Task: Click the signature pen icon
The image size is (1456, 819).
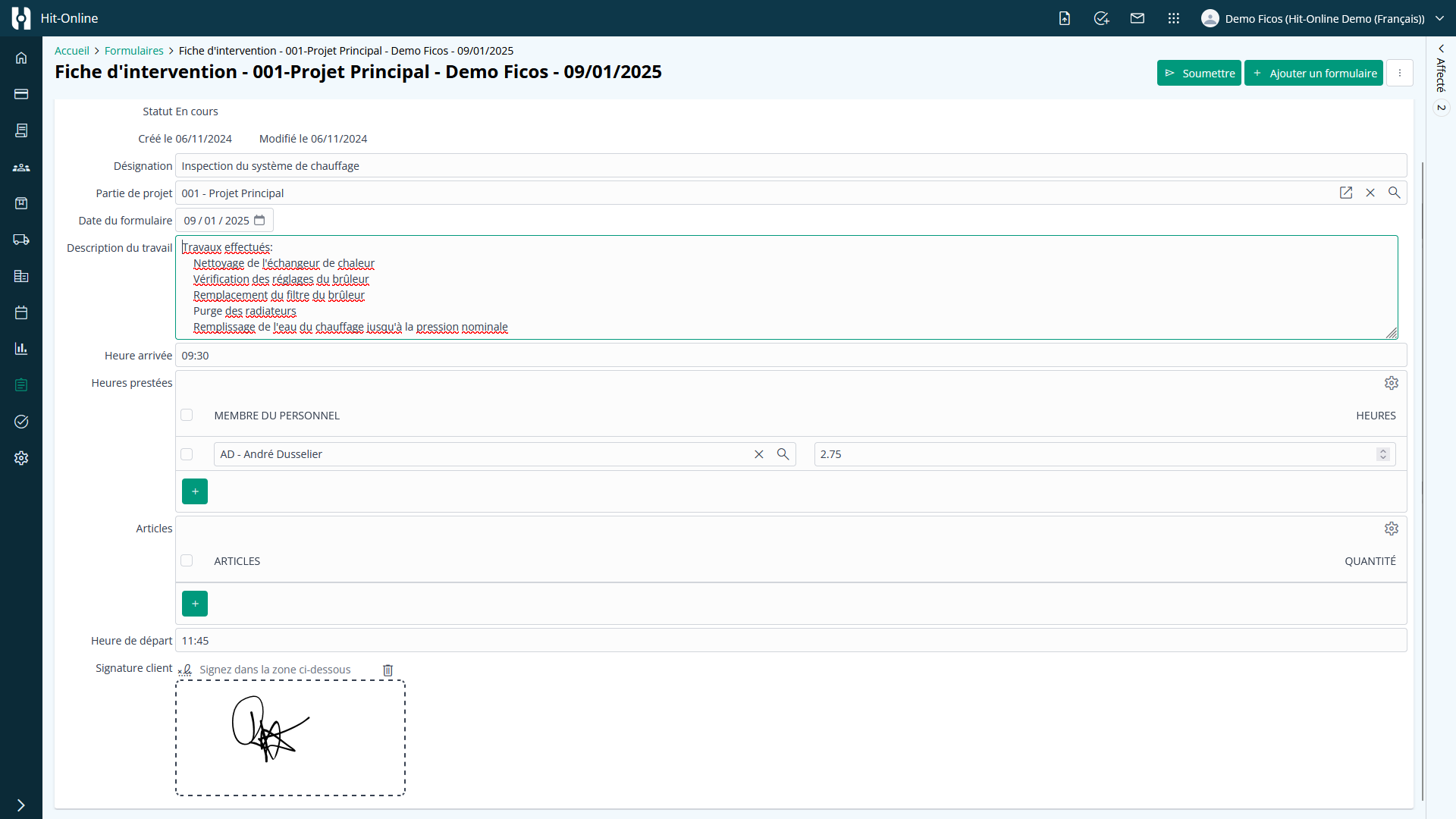Action: [x=185, y=670]
